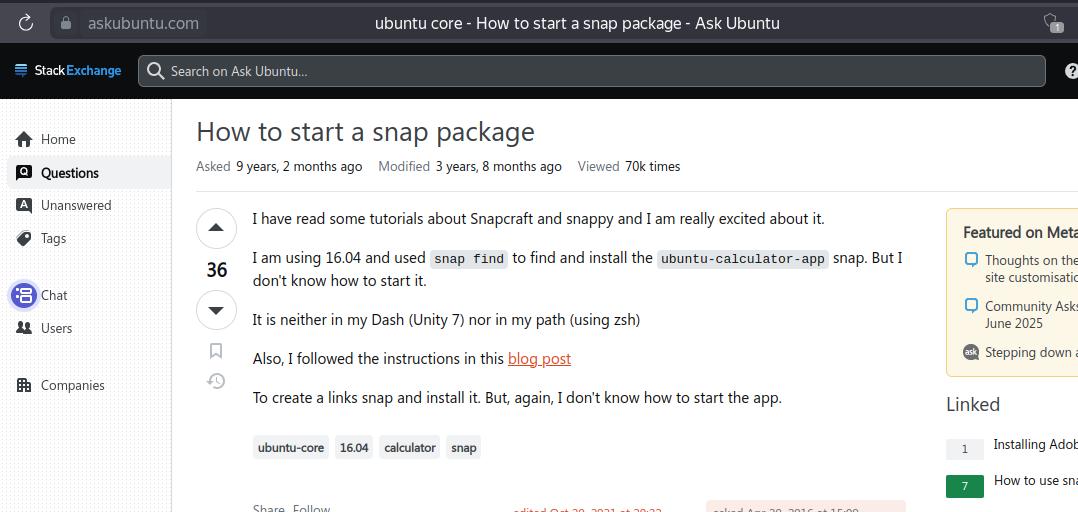Viewport: 1078px width, 512px height.
Task: Go to Home in sidebar
Action: pyautogui.click(x=58, y=139)
